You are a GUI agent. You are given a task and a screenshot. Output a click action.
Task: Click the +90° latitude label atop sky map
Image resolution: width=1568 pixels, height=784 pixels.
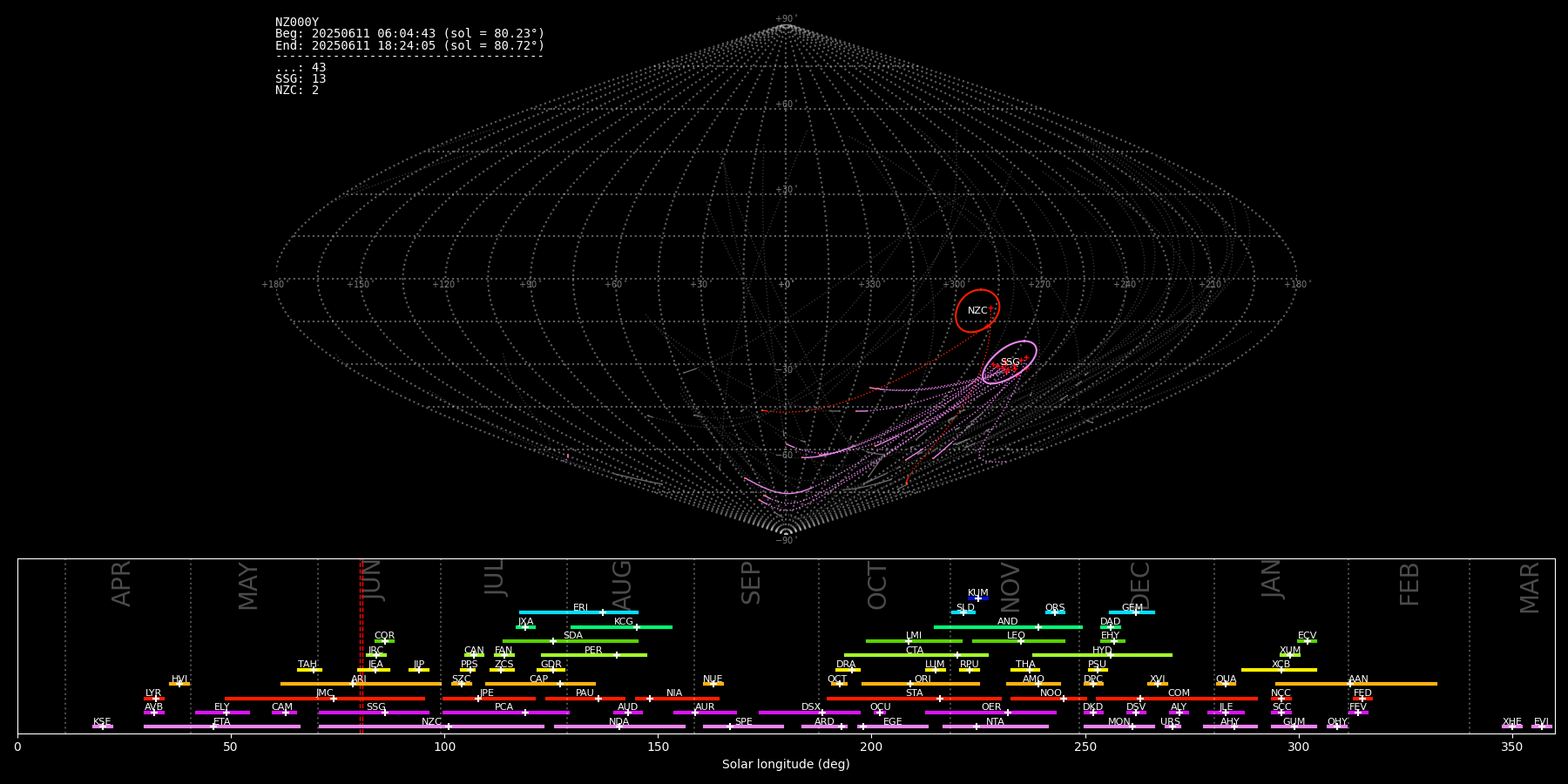pyautogui.click(x=786, y=19)
